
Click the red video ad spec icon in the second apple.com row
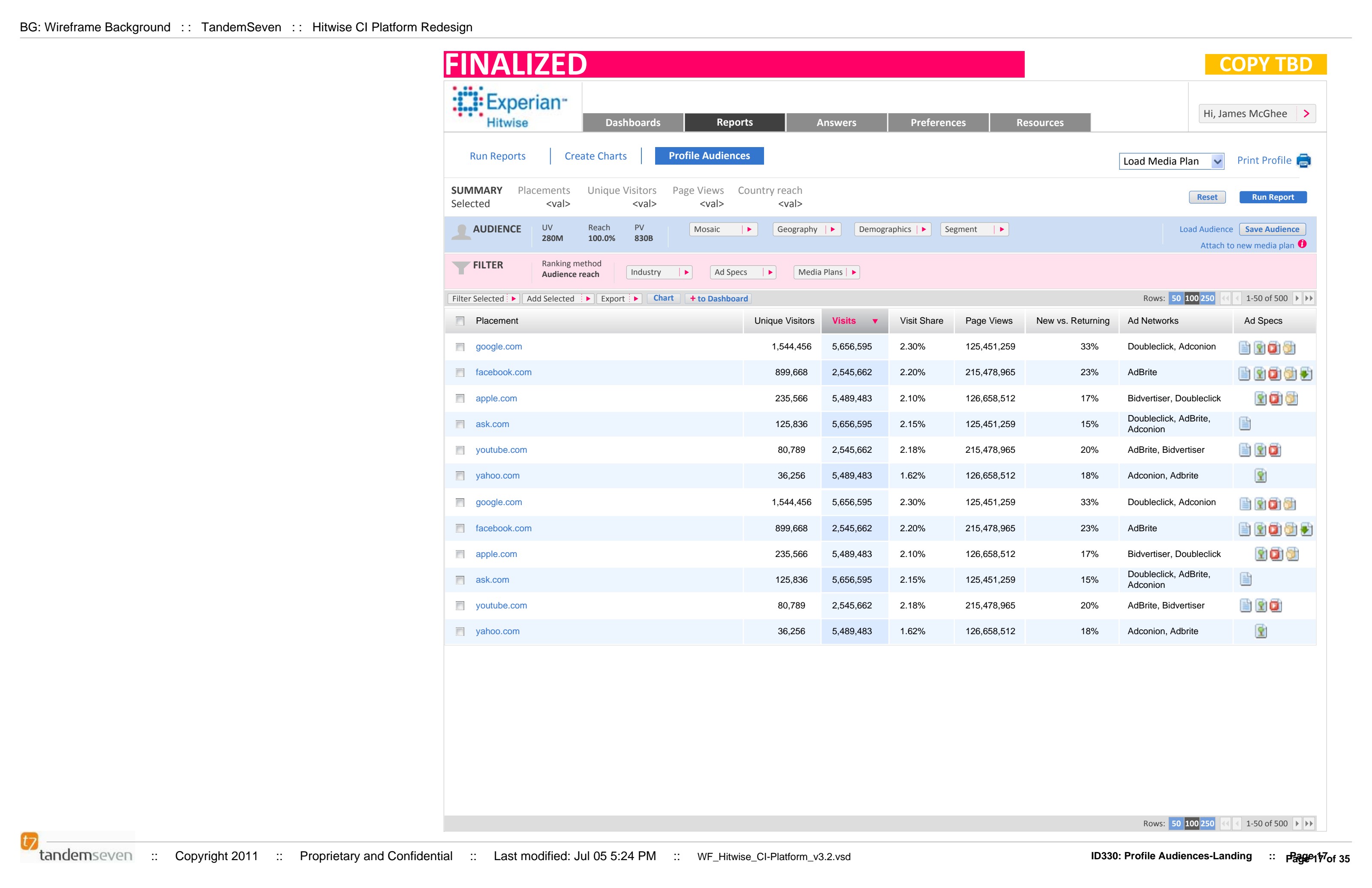point(1276,555)
